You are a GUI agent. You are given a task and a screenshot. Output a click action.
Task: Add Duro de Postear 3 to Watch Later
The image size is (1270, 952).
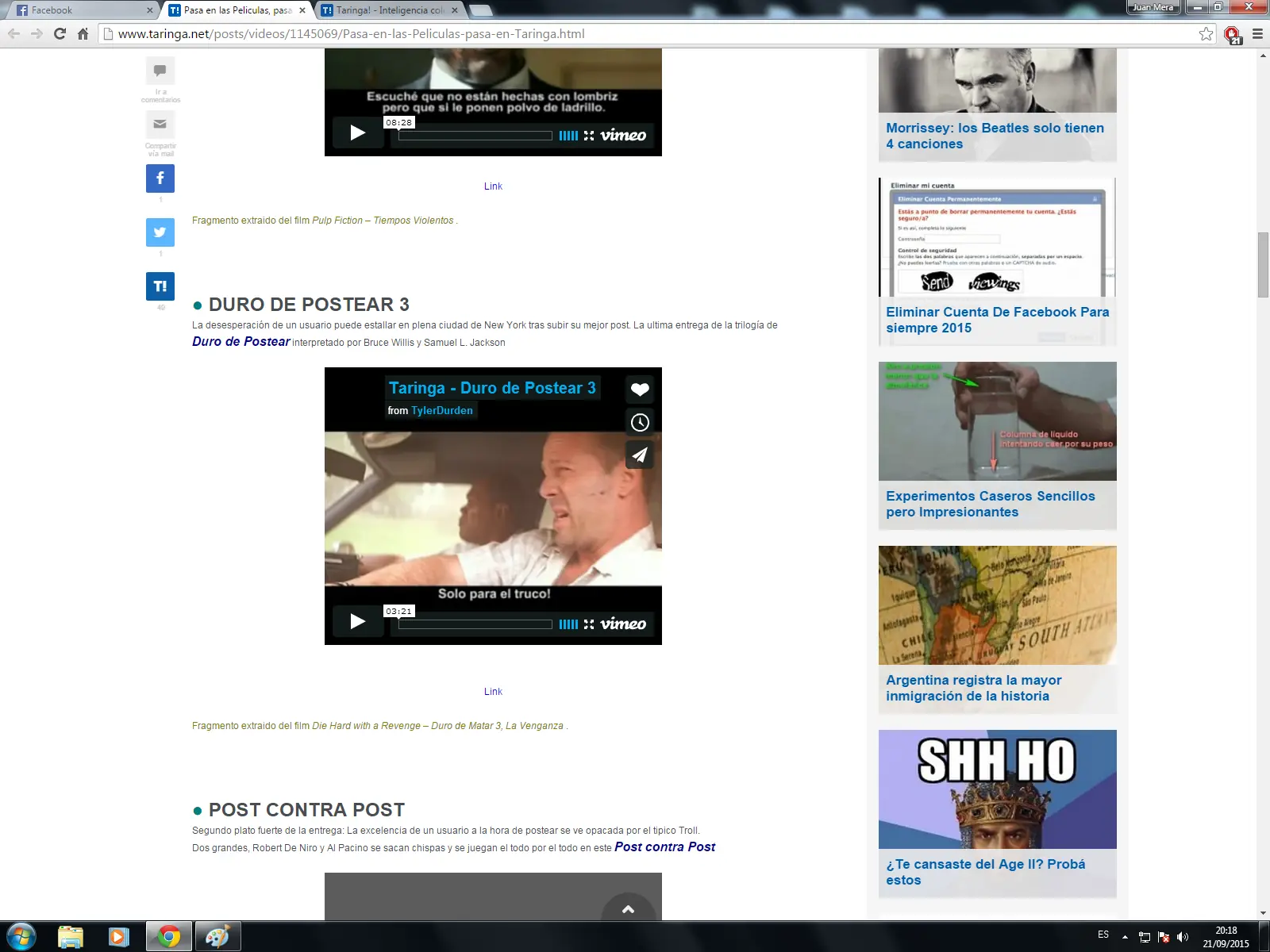point(640,422)
